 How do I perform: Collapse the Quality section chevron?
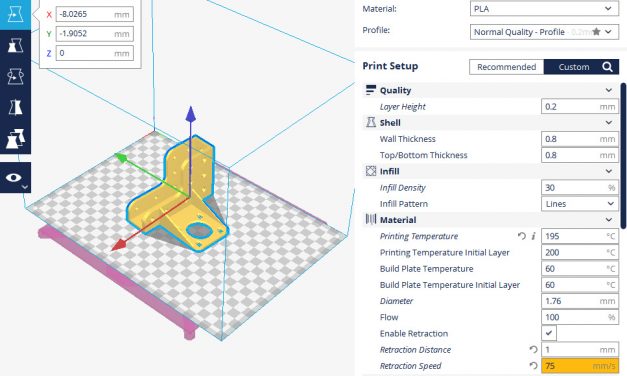[609, 90]
